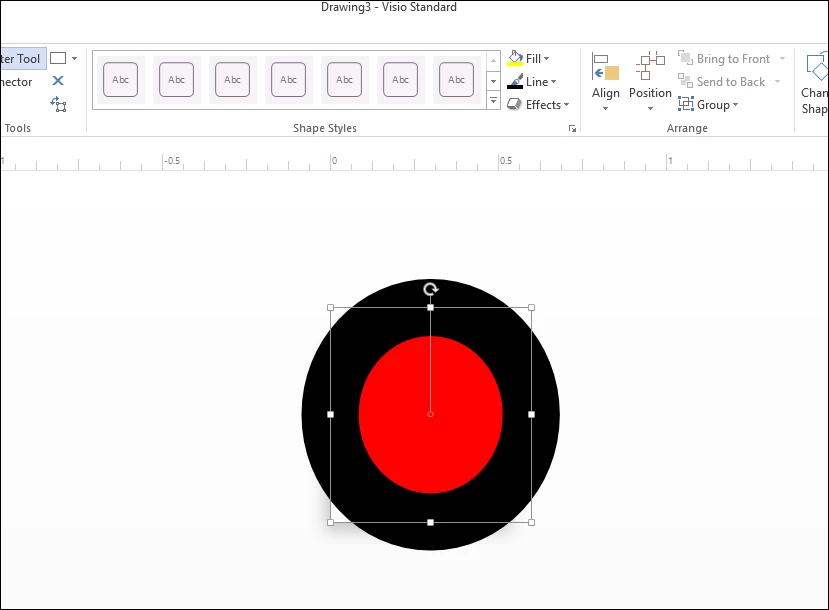The image size is (829, 610).
Task: Apply the second Abc shape style
Action: (177, 80)
